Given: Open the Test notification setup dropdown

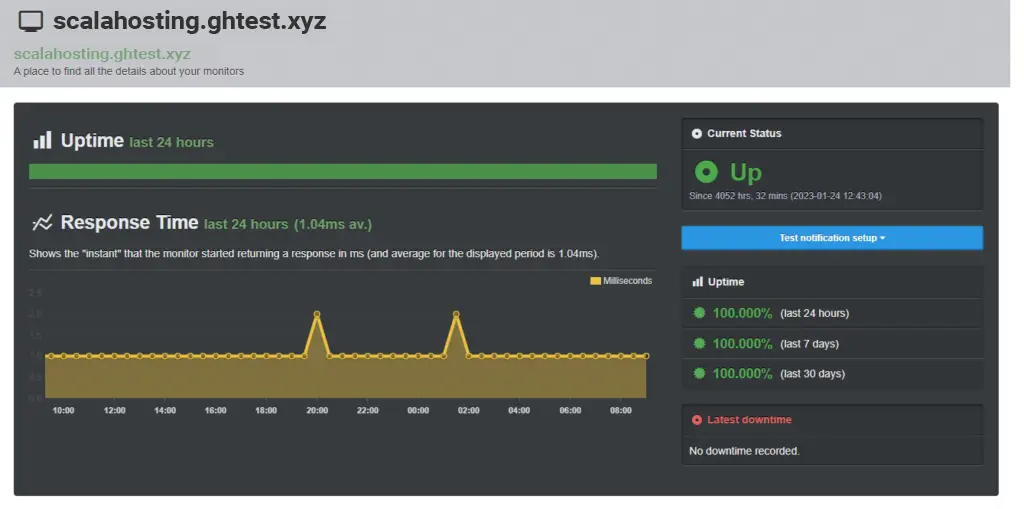Looking at the screenshot, I should point(831,238).
